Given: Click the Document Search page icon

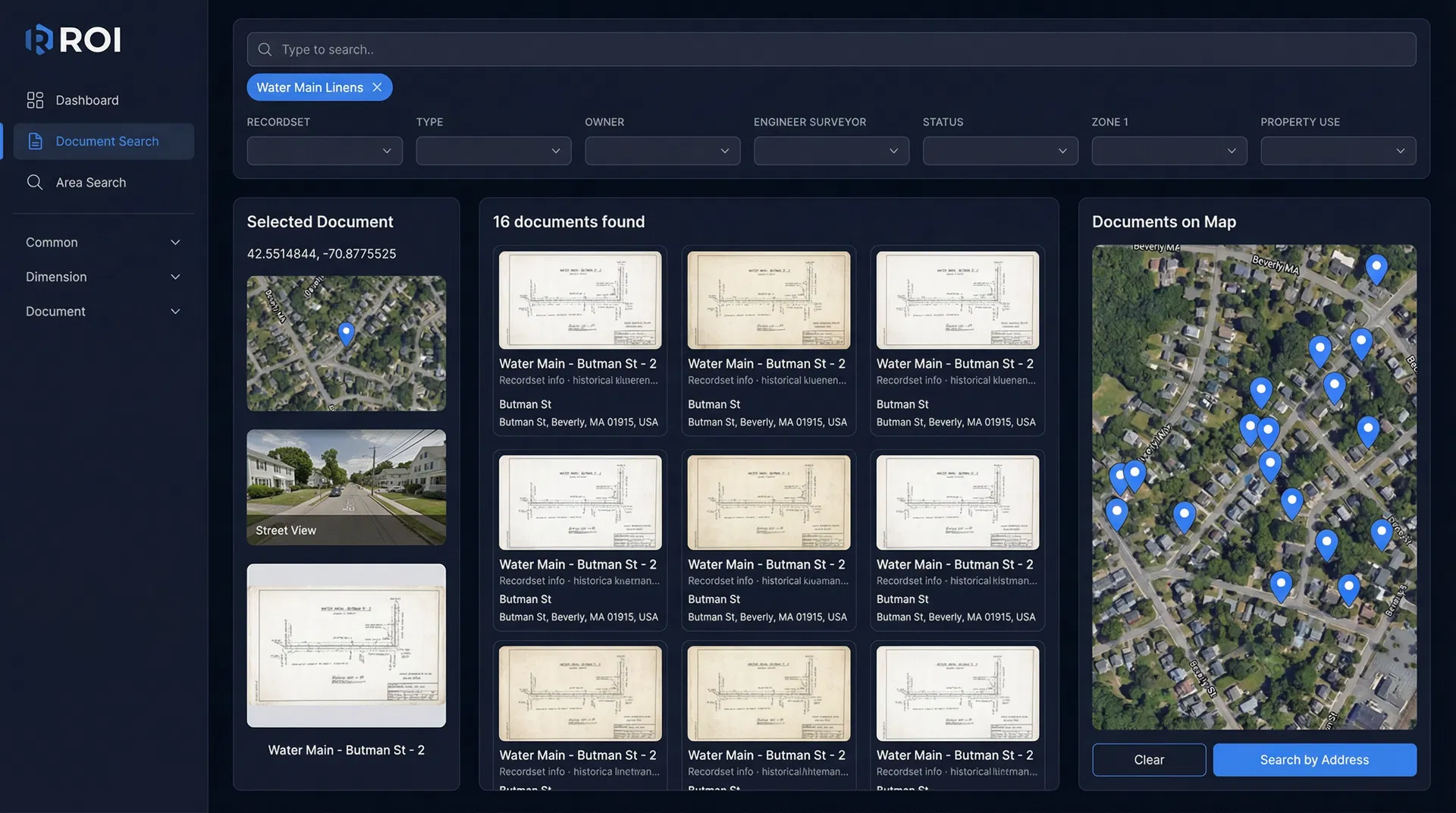Looking at the screenshot, I should 34,140.
